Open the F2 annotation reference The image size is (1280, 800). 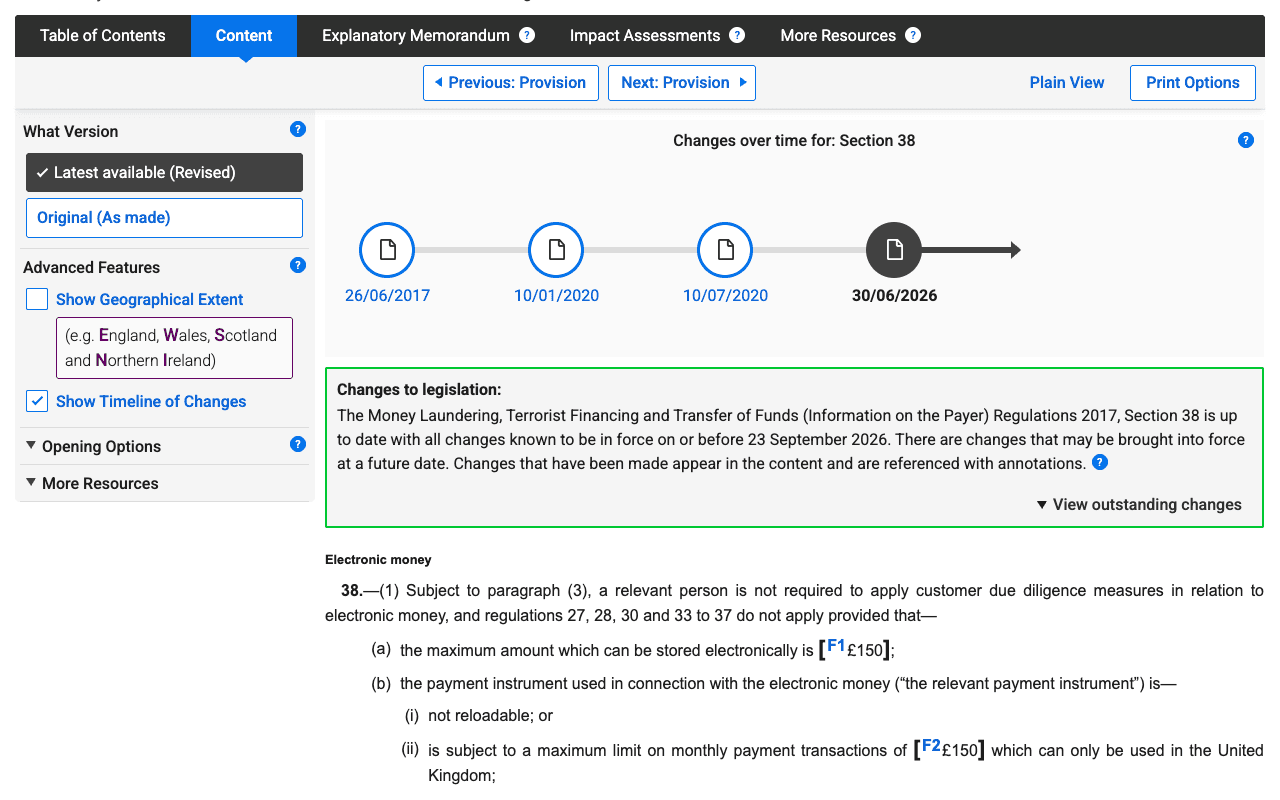[931, 746]
